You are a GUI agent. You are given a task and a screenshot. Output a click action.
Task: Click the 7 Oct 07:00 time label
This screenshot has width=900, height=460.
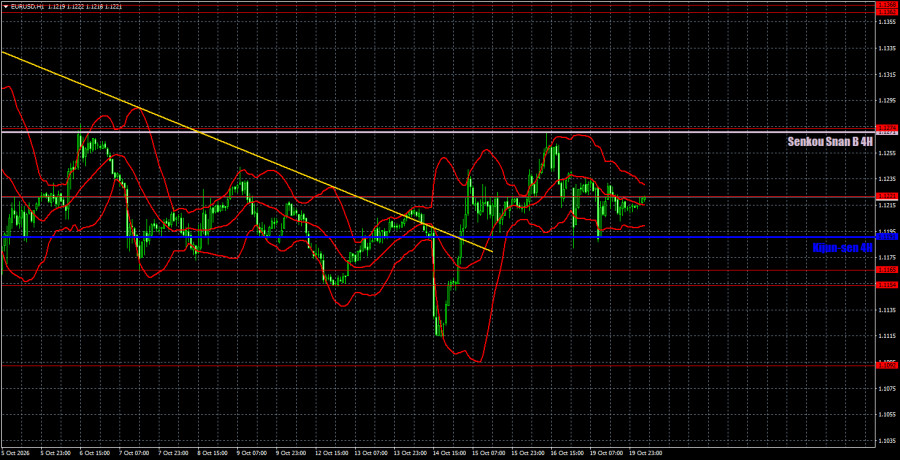click(x=133, y=453)
